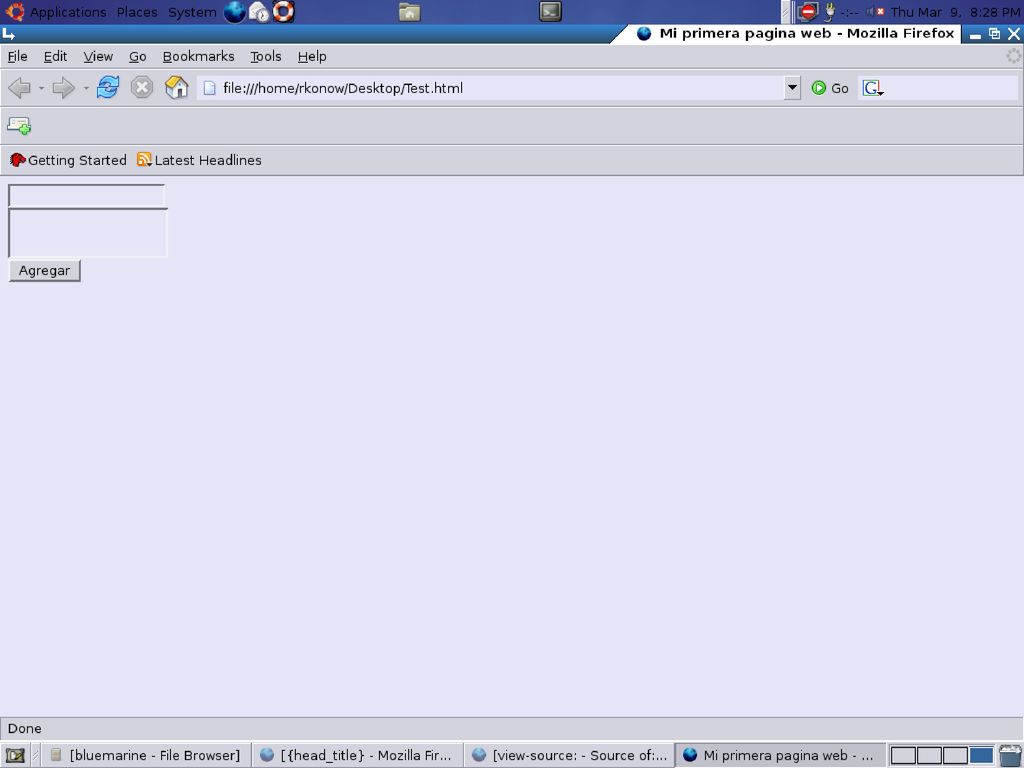Click the Ubuntu logo in top panel

[14, 12]
